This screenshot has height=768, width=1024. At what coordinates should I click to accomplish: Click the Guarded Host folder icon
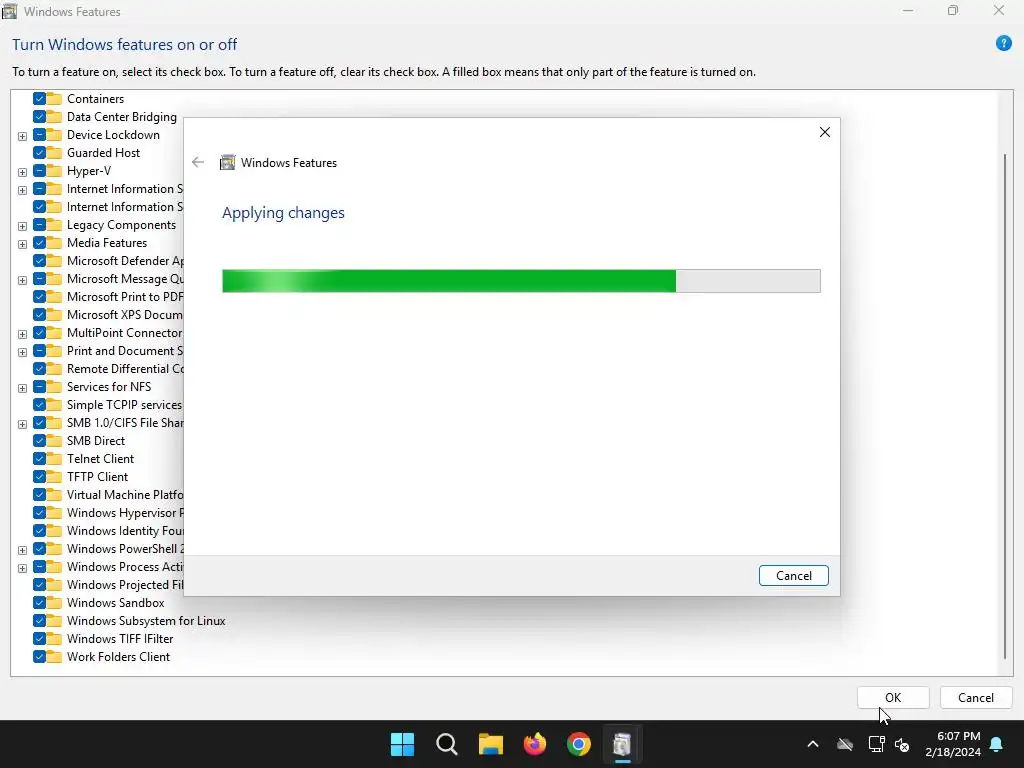pyautogui.click(x=54, y=153)
